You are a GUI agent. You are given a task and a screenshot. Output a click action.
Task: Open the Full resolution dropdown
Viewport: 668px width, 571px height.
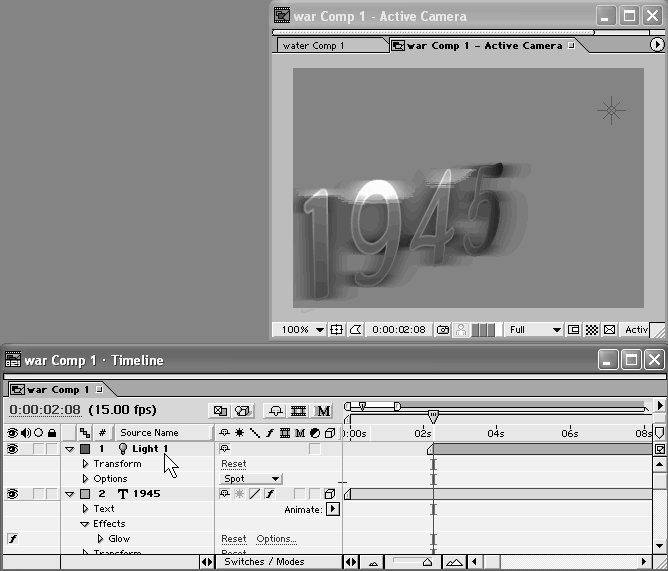point(535,330)
